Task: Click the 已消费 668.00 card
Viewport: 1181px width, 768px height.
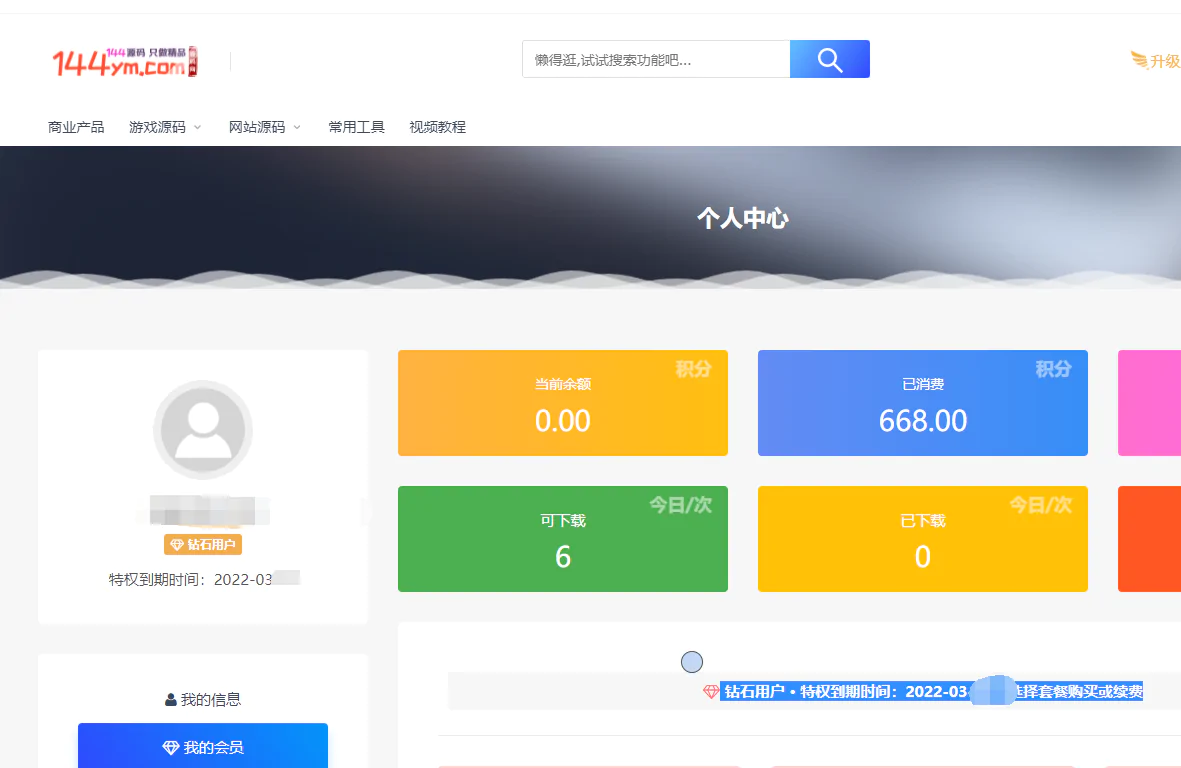Action: pos(923,403)
